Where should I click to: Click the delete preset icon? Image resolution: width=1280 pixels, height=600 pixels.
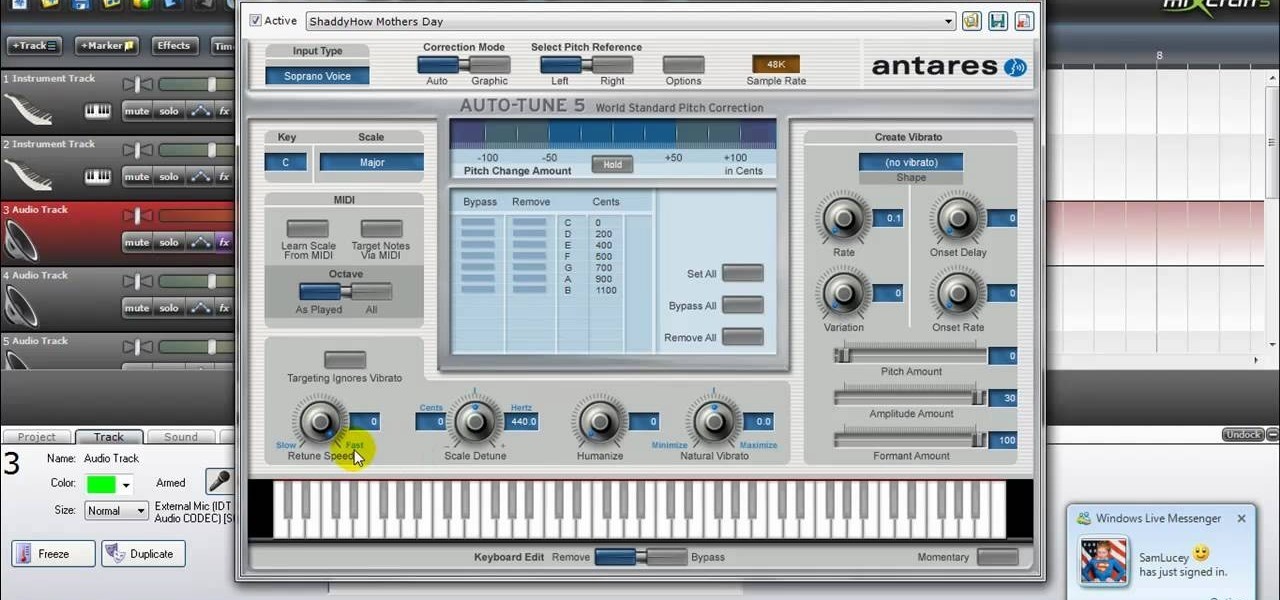pyautogui.click(x=1023, y=21)
